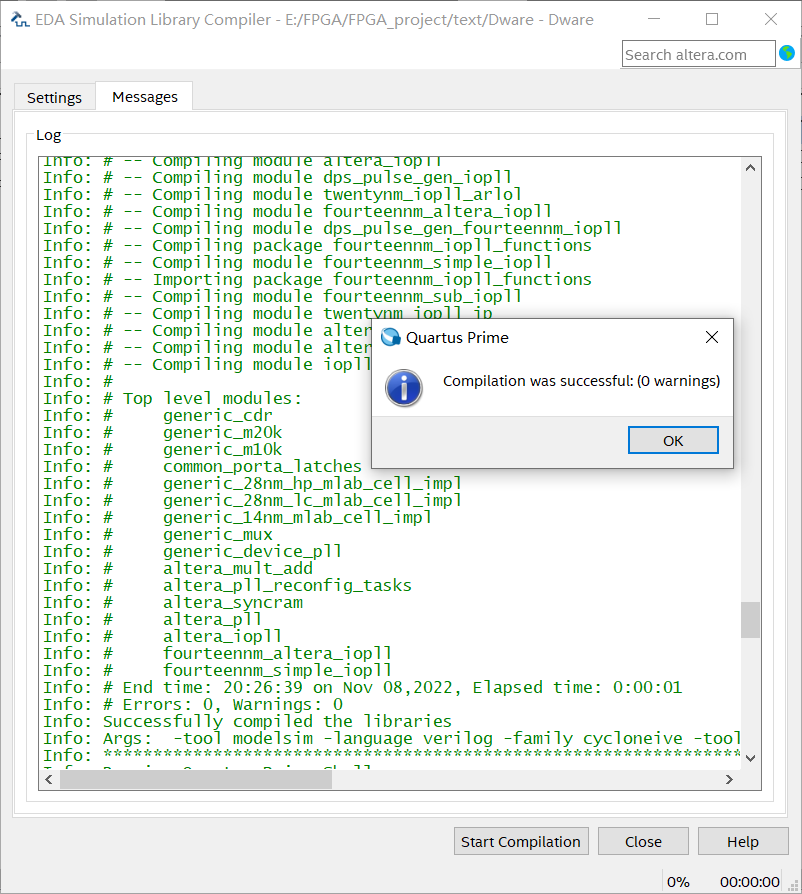Image resolution: width=802 pixels, height=894 pixels.
Task: Click the 0% progress indicator in status bar
Action: (x=678, y=882)
